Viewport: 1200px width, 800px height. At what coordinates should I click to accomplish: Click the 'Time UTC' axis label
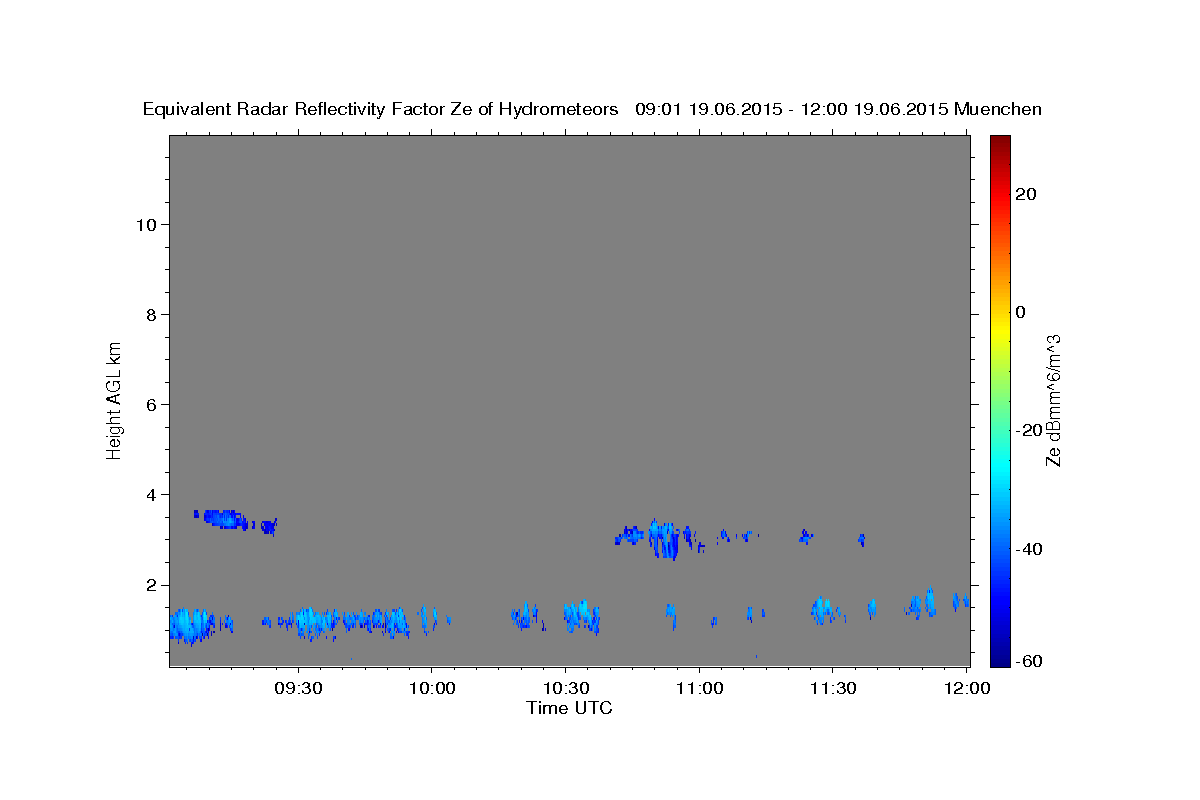[569, 708]
